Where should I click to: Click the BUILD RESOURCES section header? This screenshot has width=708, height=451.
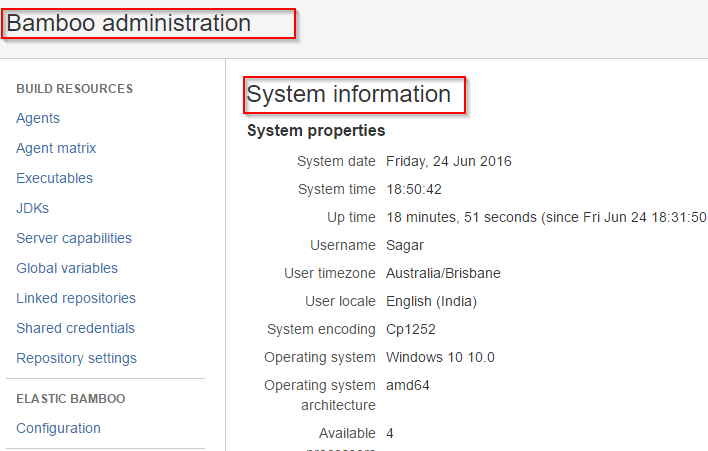pyautogui.click(x=75, y=89)
